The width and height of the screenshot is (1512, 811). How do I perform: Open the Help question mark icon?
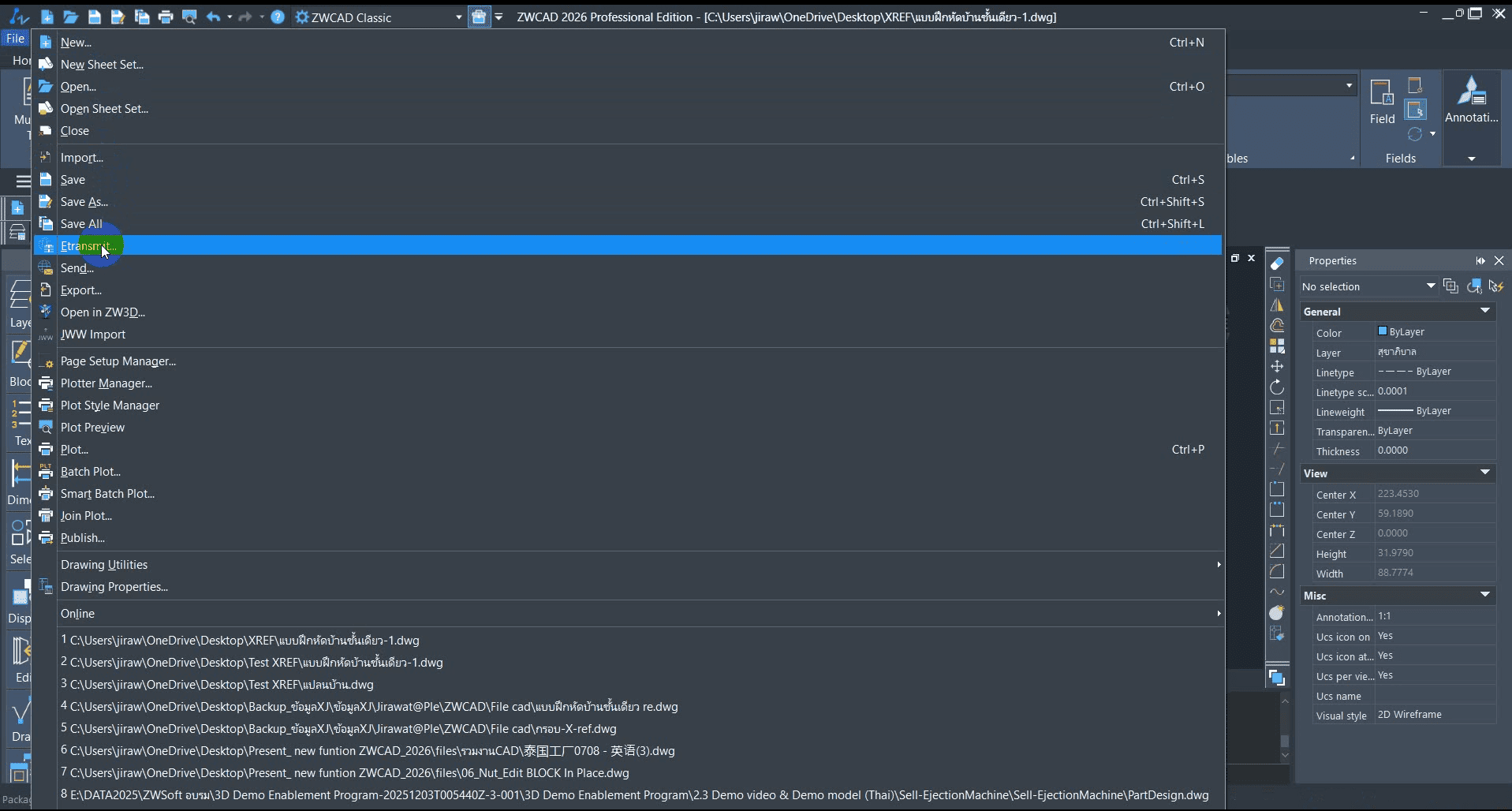coord(278,17)
